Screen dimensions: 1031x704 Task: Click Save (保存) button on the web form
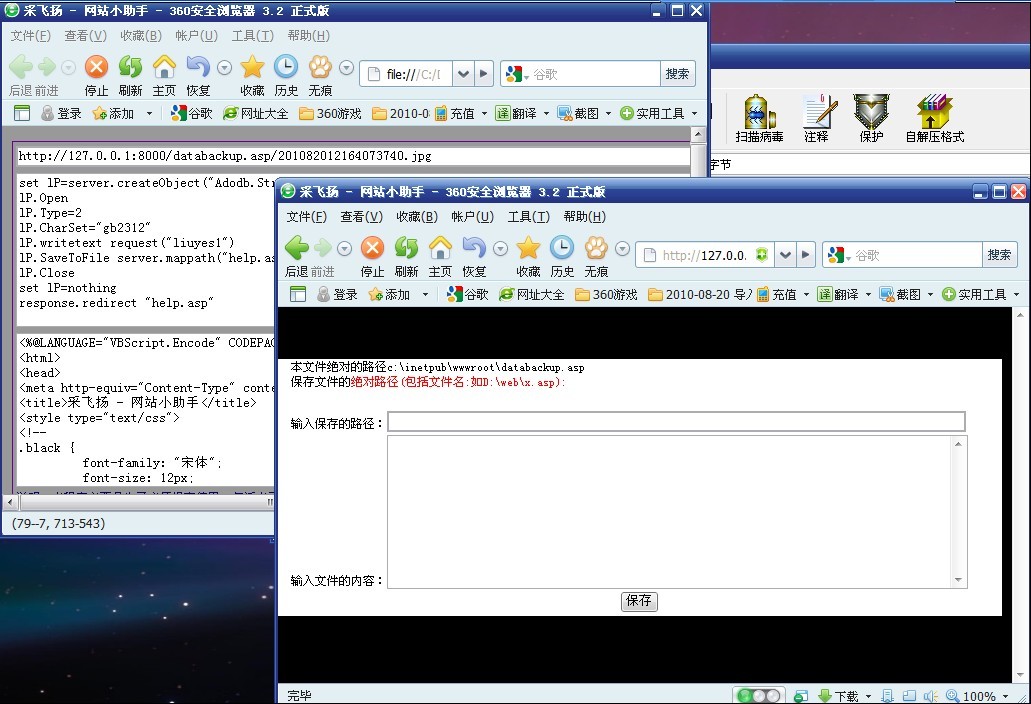tap(639, 601)
